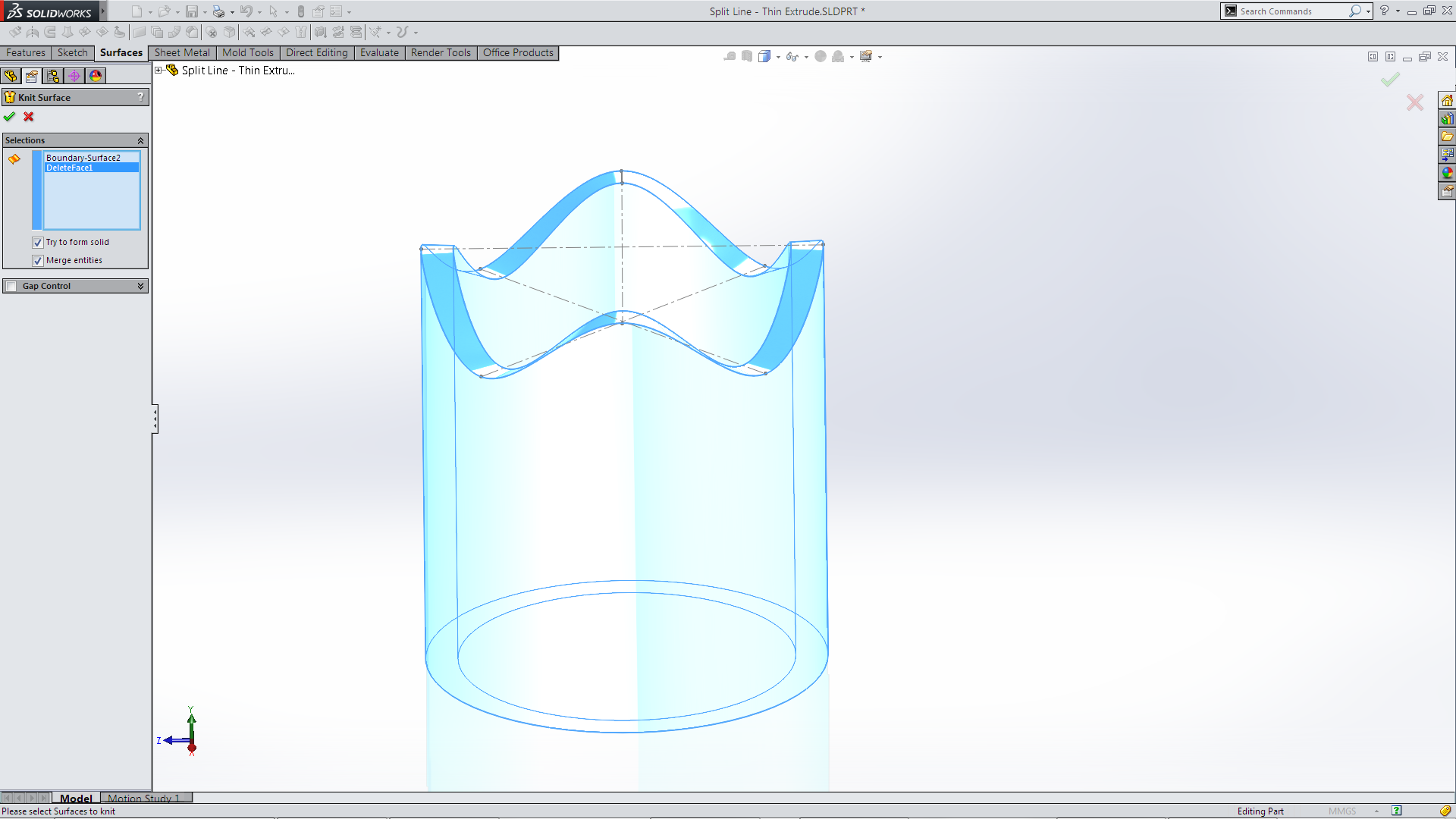Open Appearances in the right task pane
The width and height of the screenshot is (1456, 819).
pos(1447,173)
